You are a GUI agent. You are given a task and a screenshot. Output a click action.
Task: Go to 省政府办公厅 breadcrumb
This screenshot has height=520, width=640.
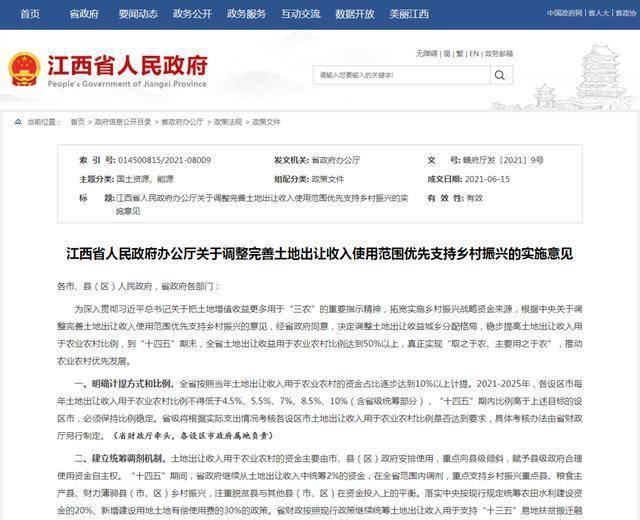(182, 122)
